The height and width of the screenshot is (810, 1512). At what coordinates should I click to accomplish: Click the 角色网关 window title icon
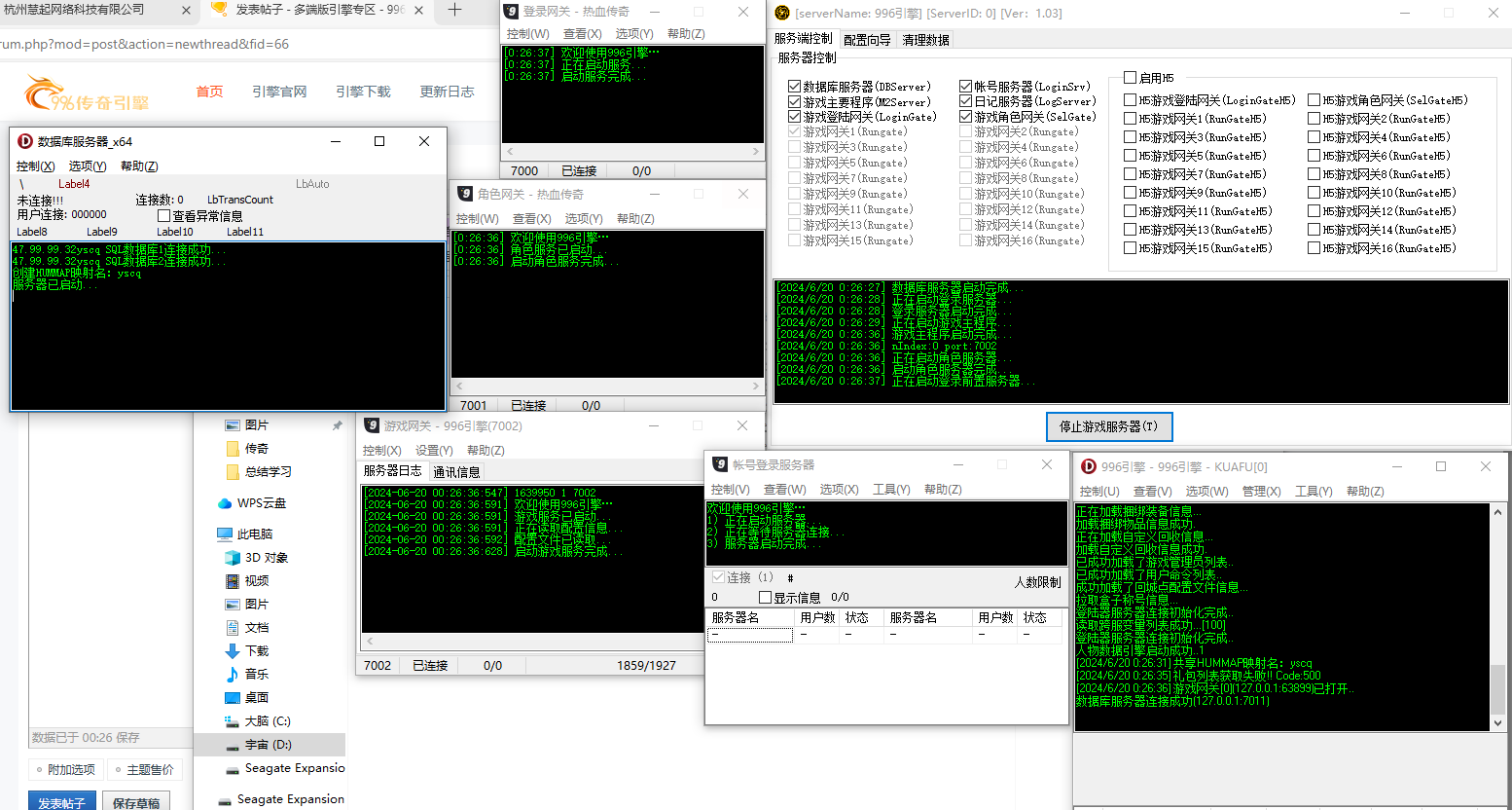466,194
